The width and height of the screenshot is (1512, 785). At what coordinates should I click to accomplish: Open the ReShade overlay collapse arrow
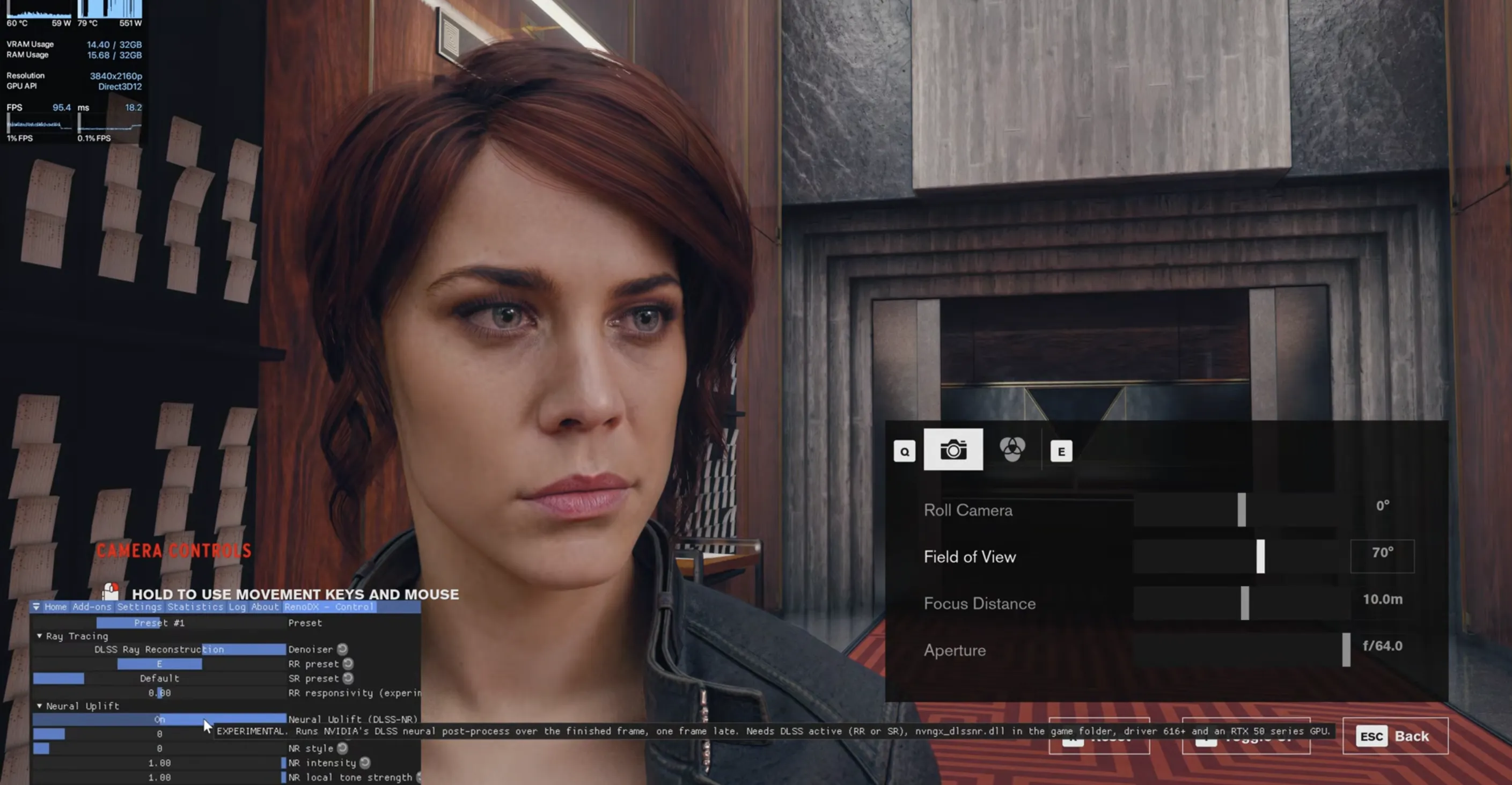tap(36, 606)
